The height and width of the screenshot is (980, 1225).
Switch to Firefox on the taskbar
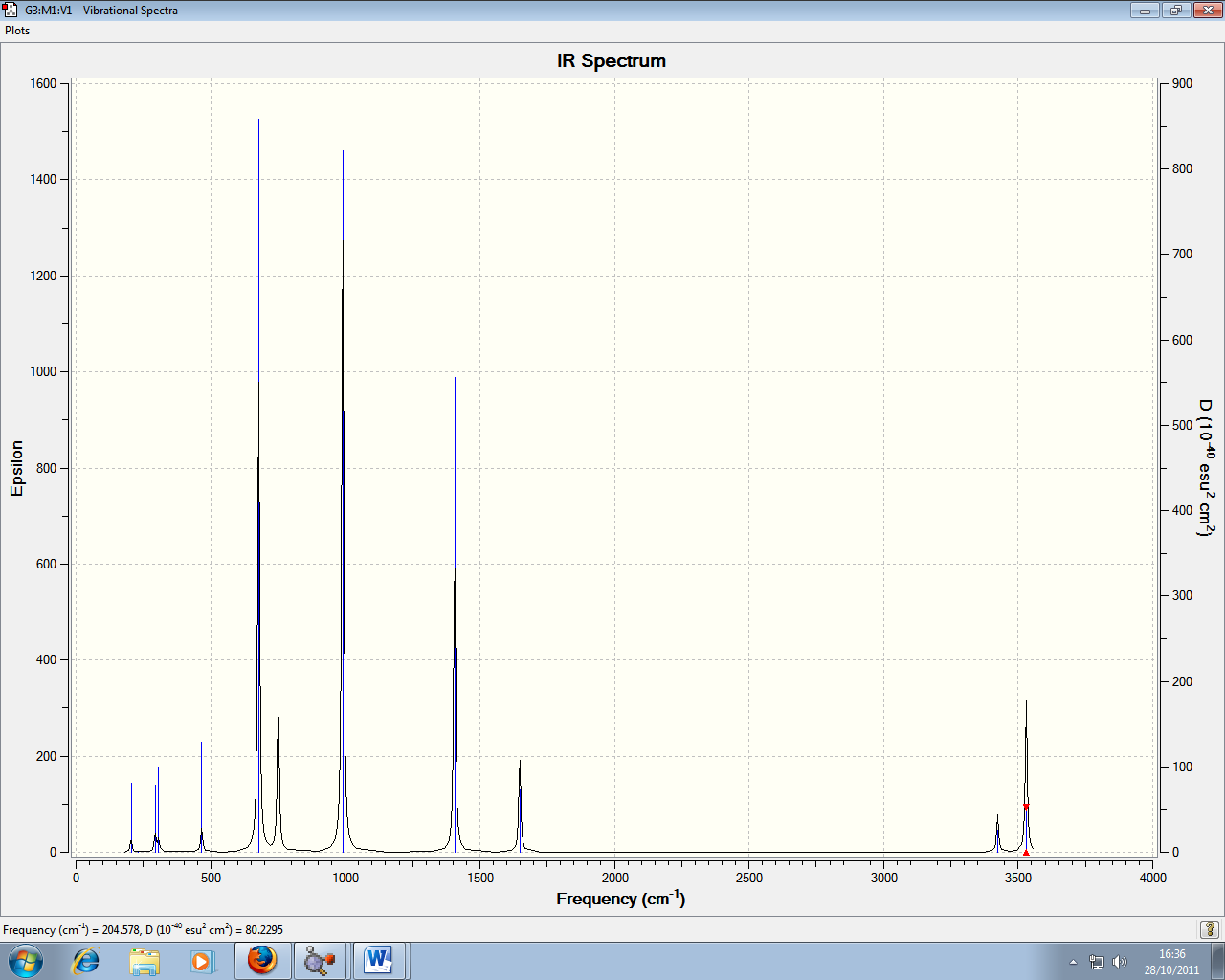[261, 960]
